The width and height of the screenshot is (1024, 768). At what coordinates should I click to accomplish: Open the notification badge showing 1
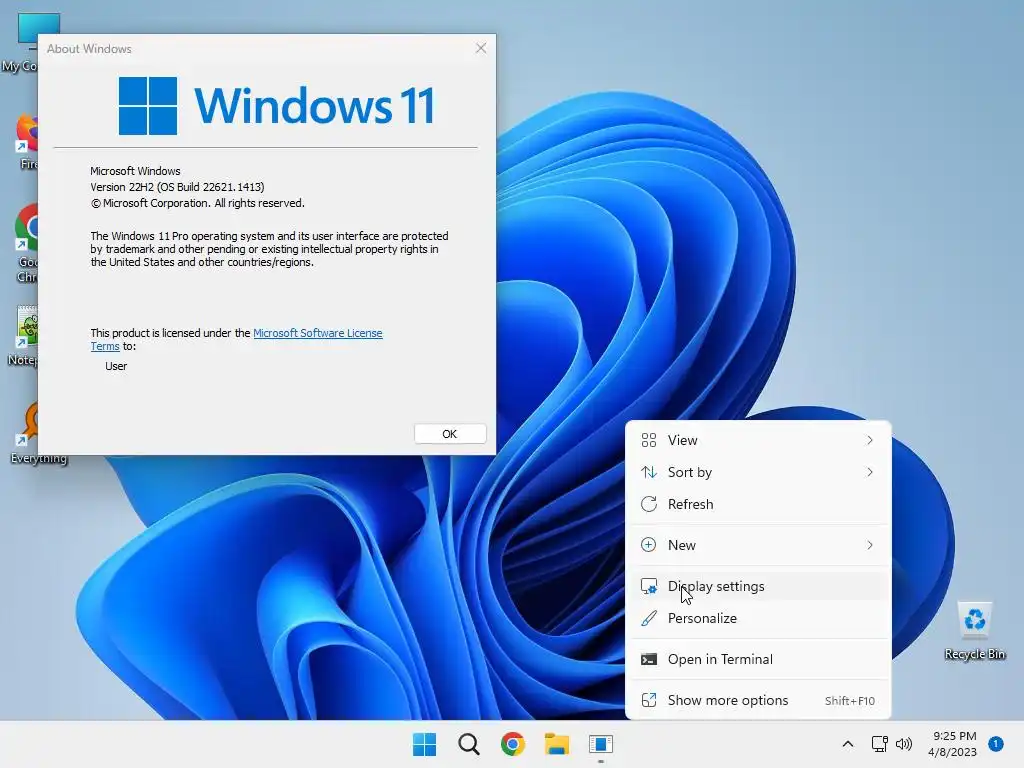click(996, 744)
